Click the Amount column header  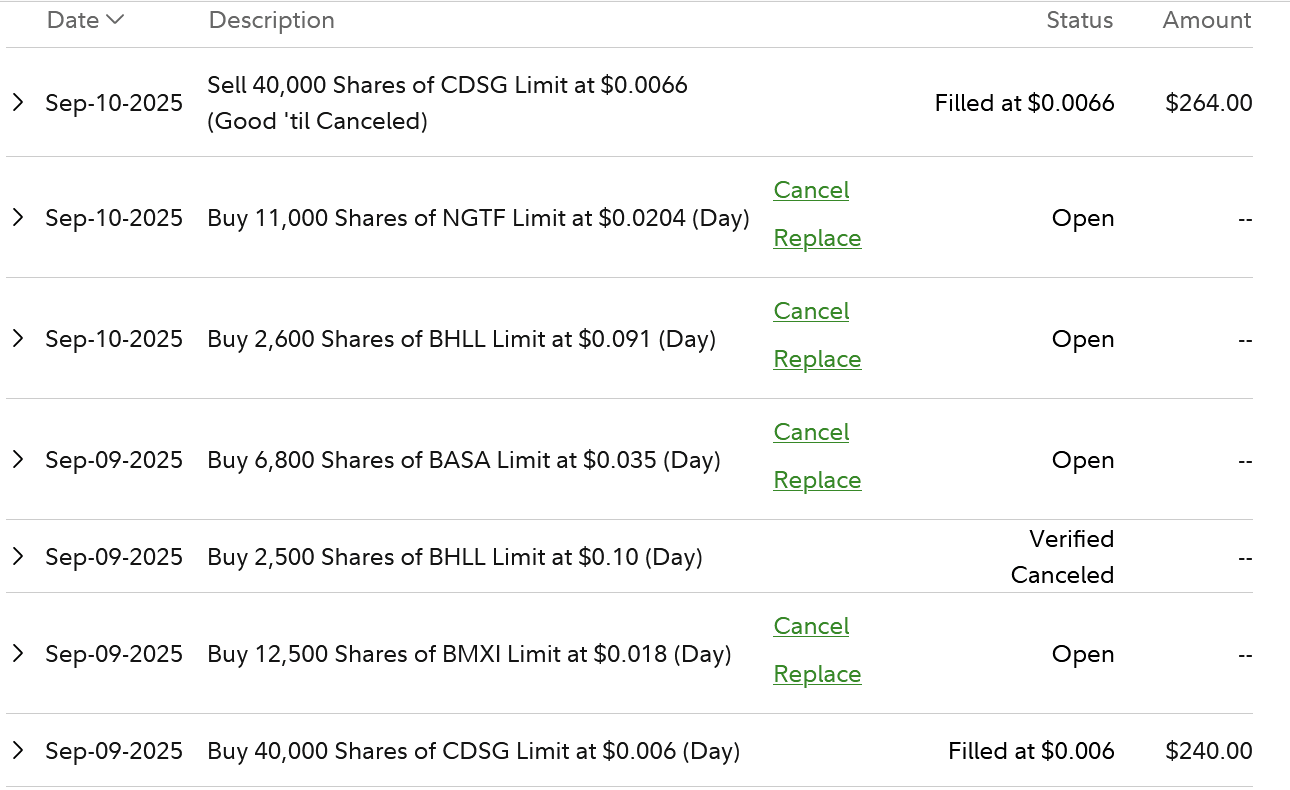tap(1206, 20)
